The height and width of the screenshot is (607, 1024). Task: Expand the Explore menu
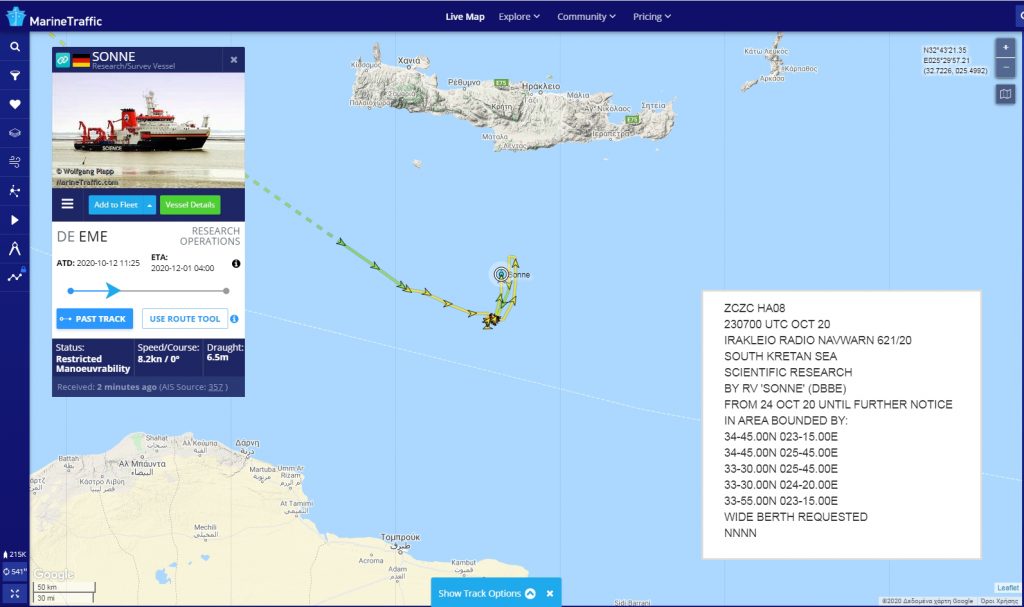coord(519,17)
